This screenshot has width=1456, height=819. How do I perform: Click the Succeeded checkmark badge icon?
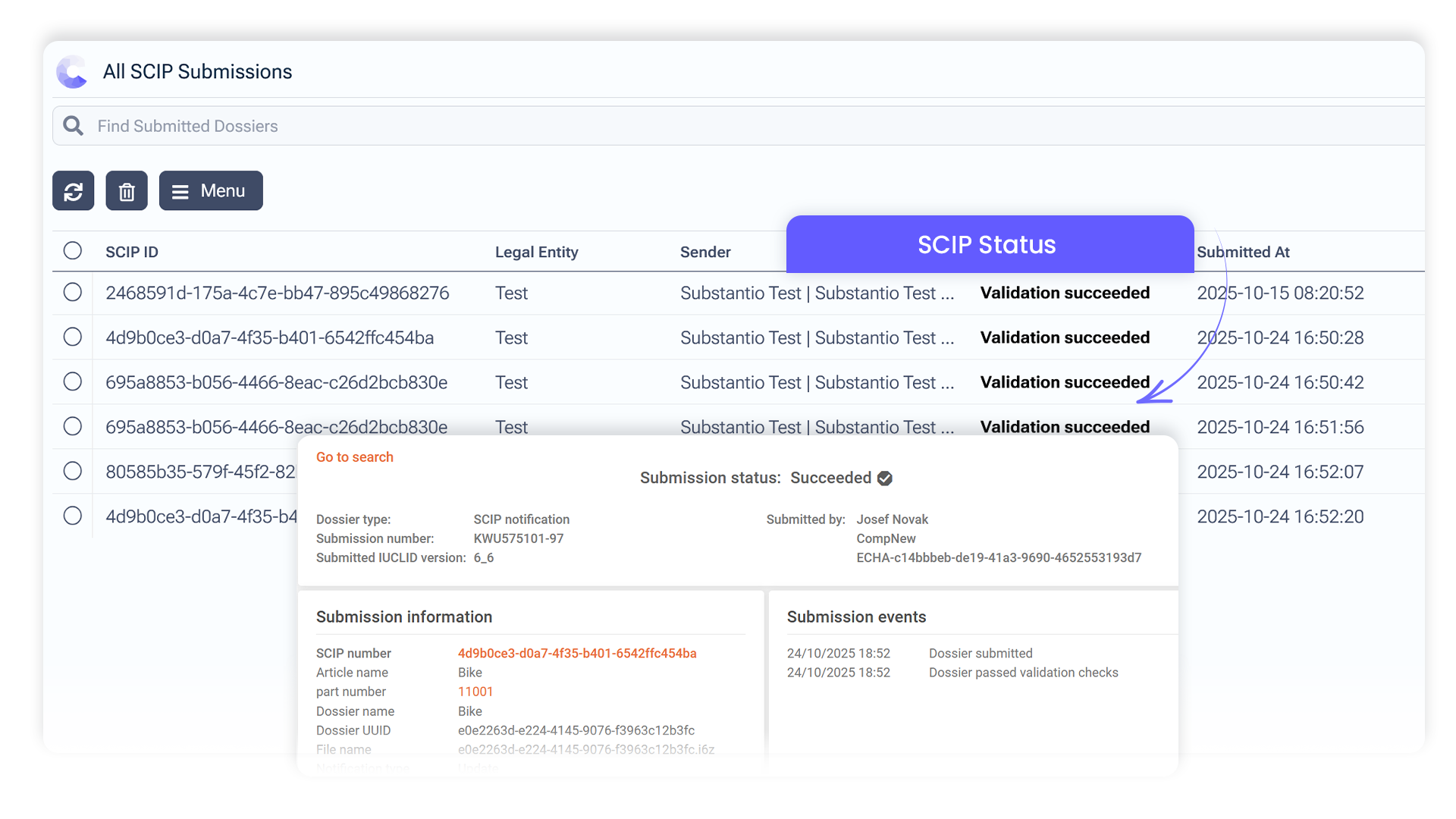885,479
